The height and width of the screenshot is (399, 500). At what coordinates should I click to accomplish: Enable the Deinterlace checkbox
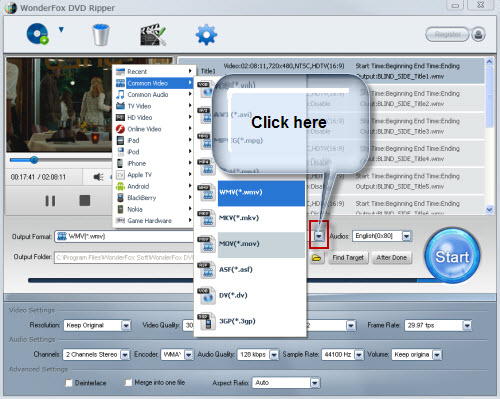[x=69, y=383]
